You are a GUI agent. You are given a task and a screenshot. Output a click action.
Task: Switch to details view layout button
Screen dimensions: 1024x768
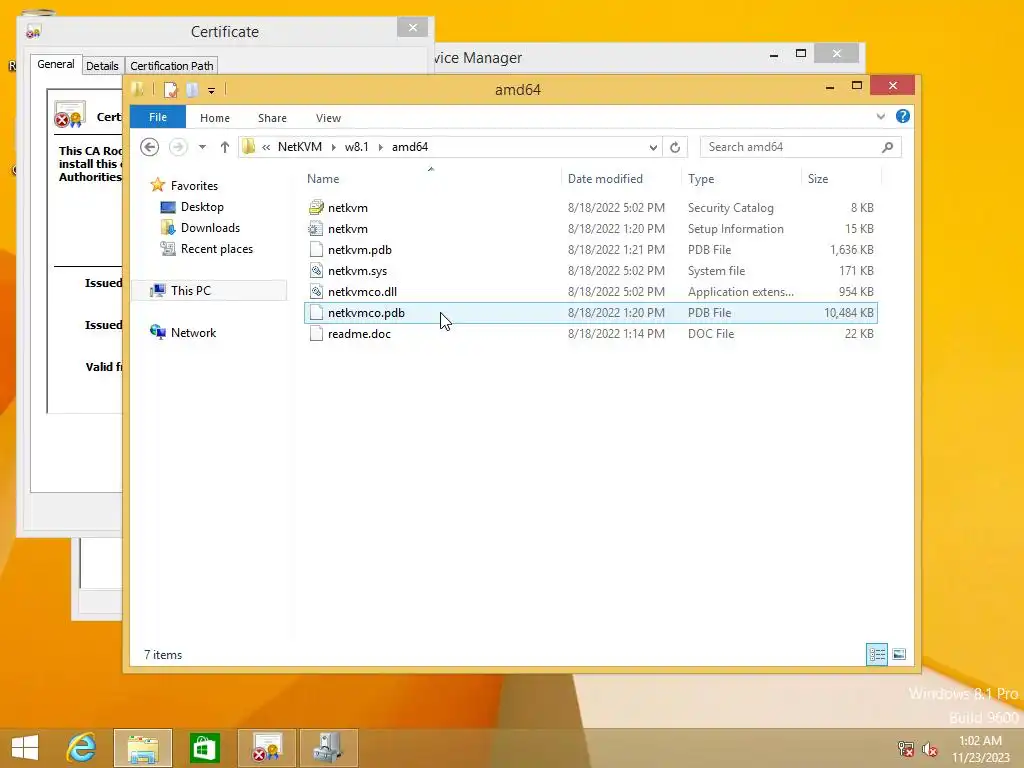coord(876,654)
